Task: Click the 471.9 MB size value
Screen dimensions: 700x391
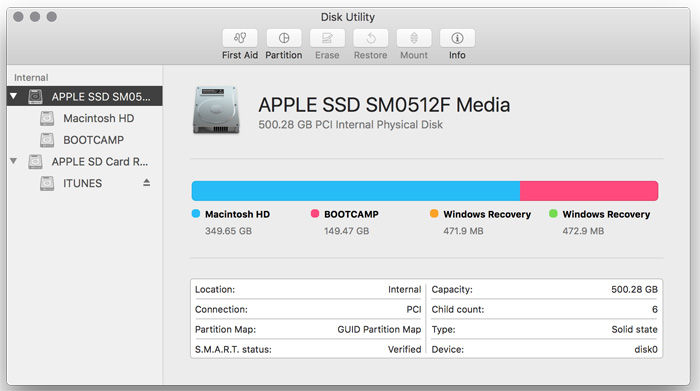Action: (463, 231)
